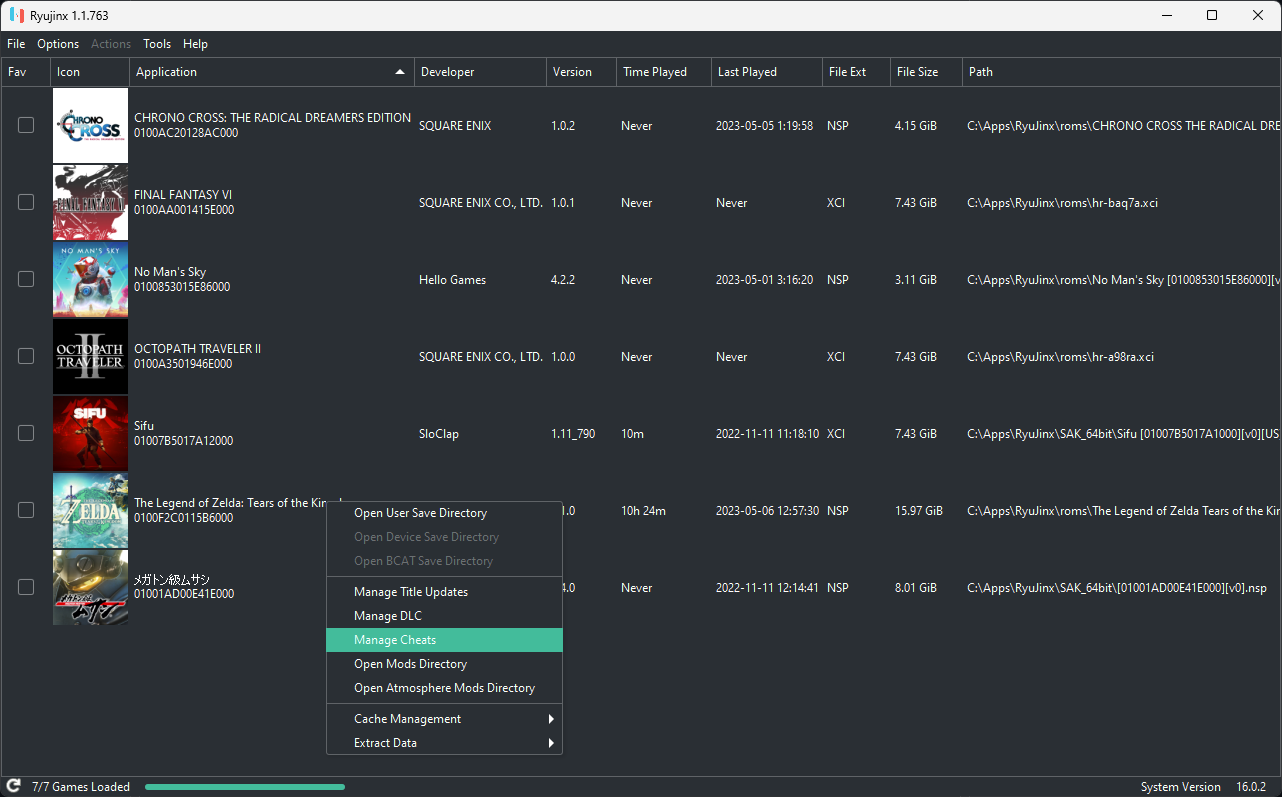This screenshot has width=1282, height=797.
Task: Select the SloClap developer cell
Action: coord(439,434)
